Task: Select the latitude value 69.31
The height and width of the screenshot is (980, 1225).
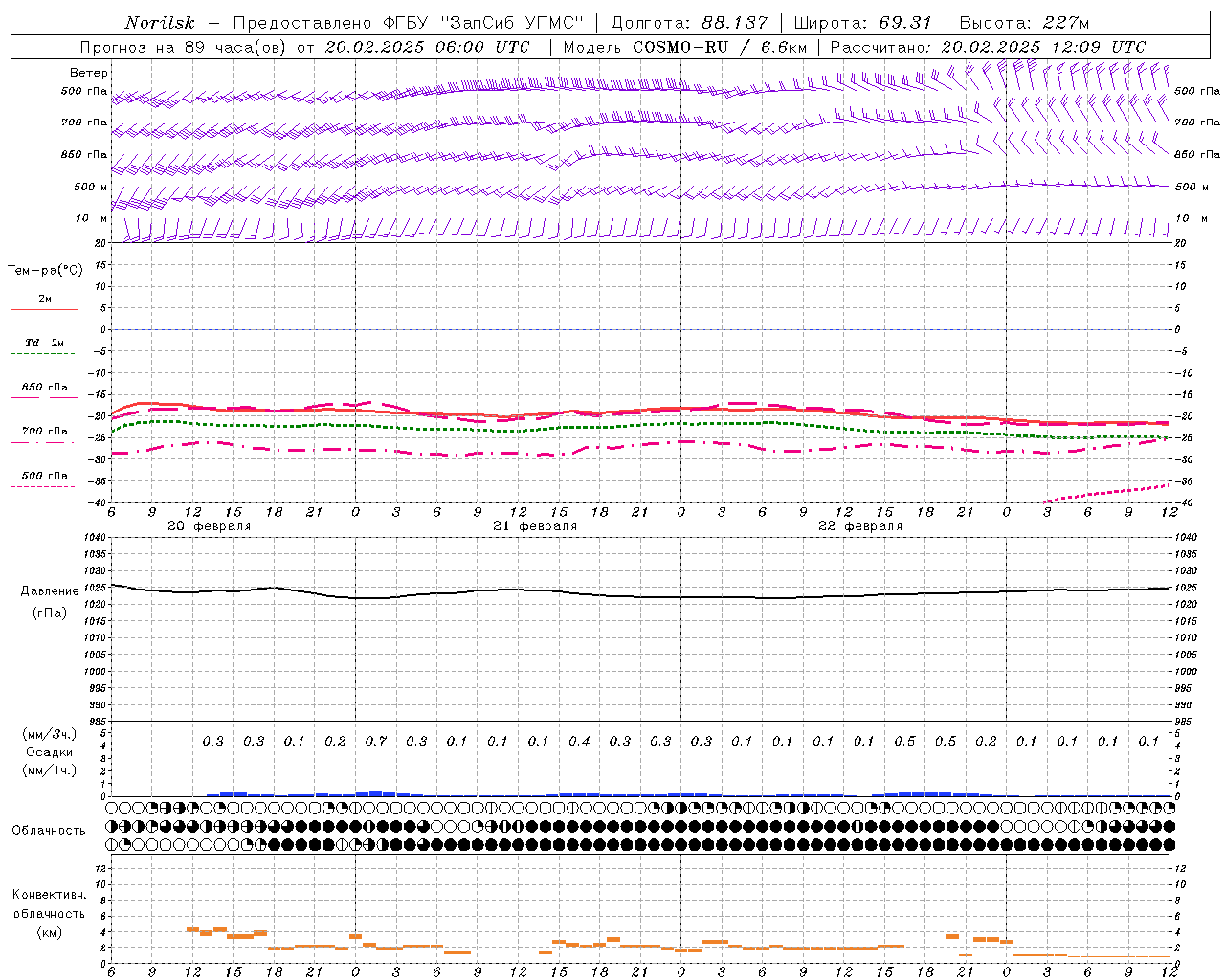Action: tap(905, 23)
